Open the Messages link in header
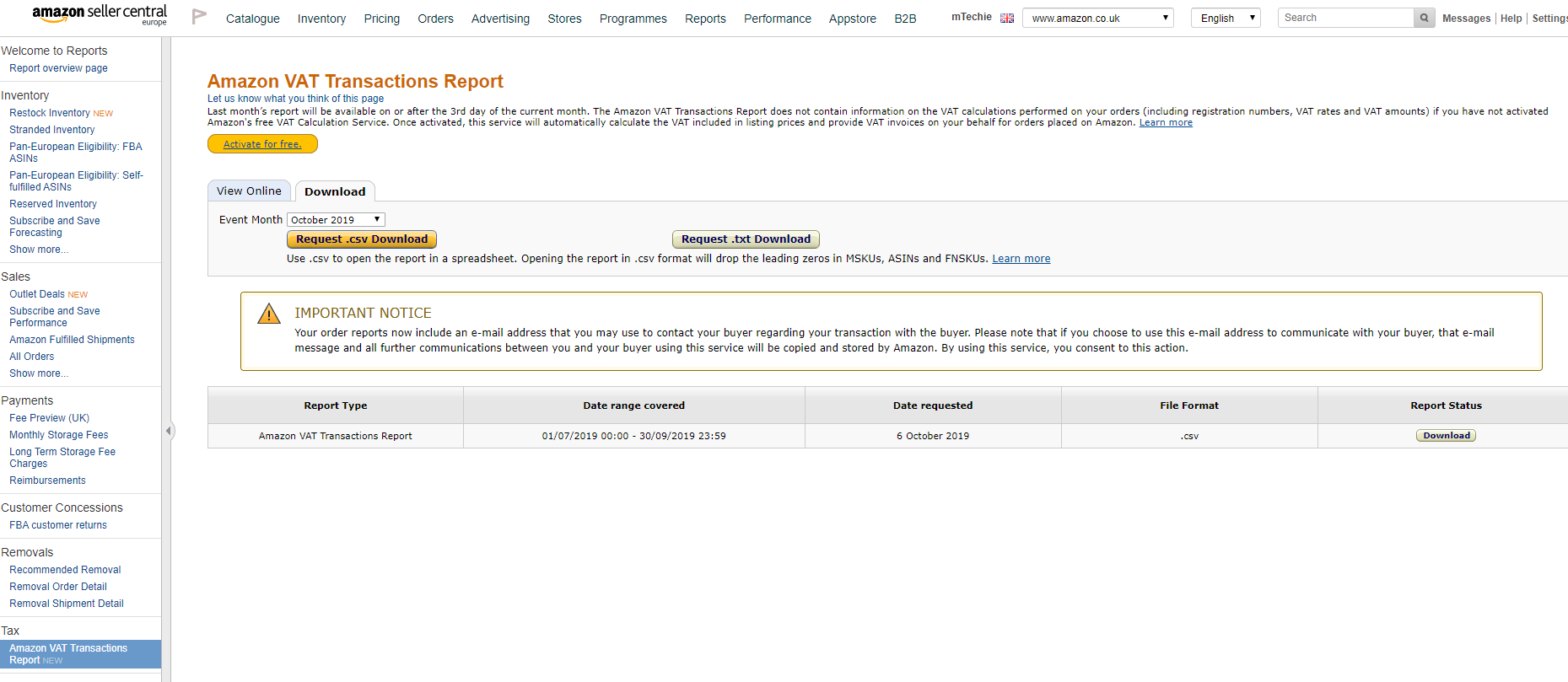1568x682 pixels. pos(1466,19)
